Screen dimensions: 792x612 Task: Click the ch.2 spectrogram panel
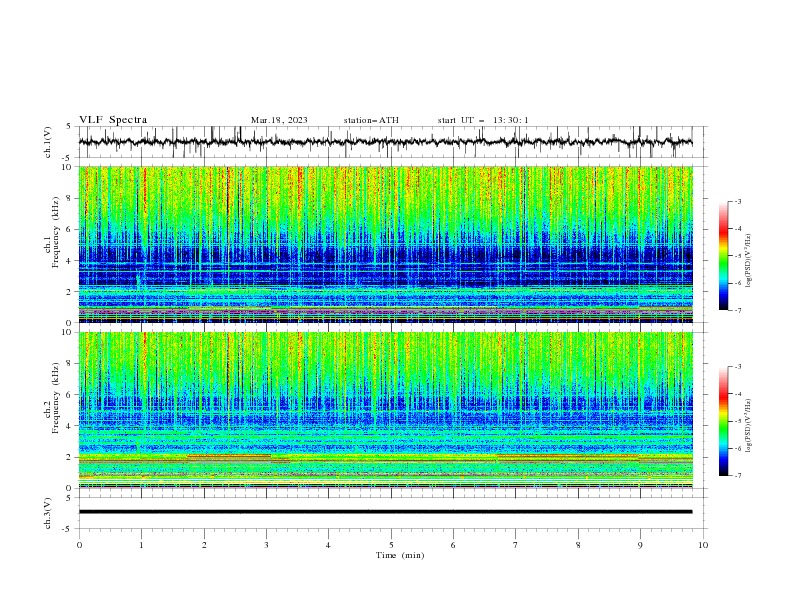click(x=385, y=410)
